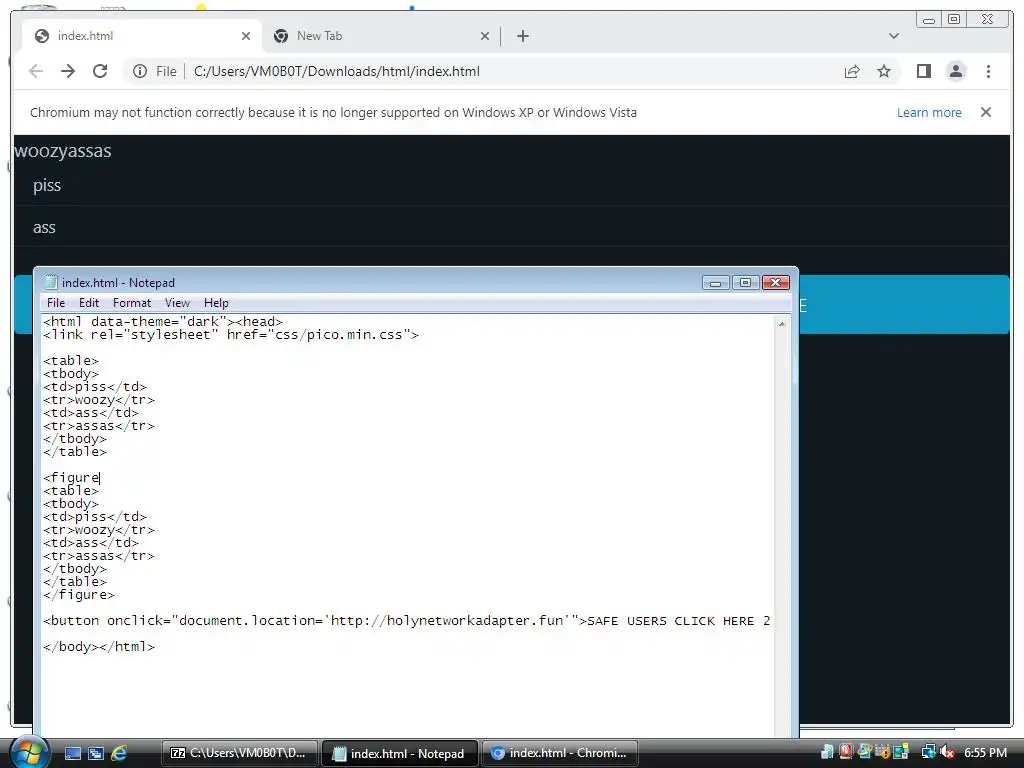Click 'piss' row in the web page
The image size is (1024, 768).
point(47,185)
